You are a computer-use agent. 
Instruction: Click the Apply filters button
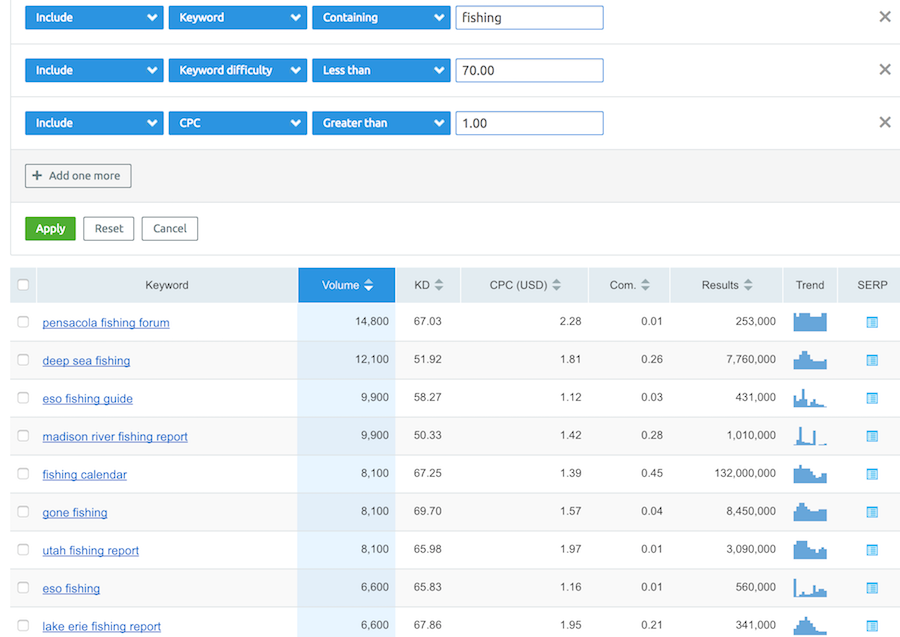click(51, 228)
